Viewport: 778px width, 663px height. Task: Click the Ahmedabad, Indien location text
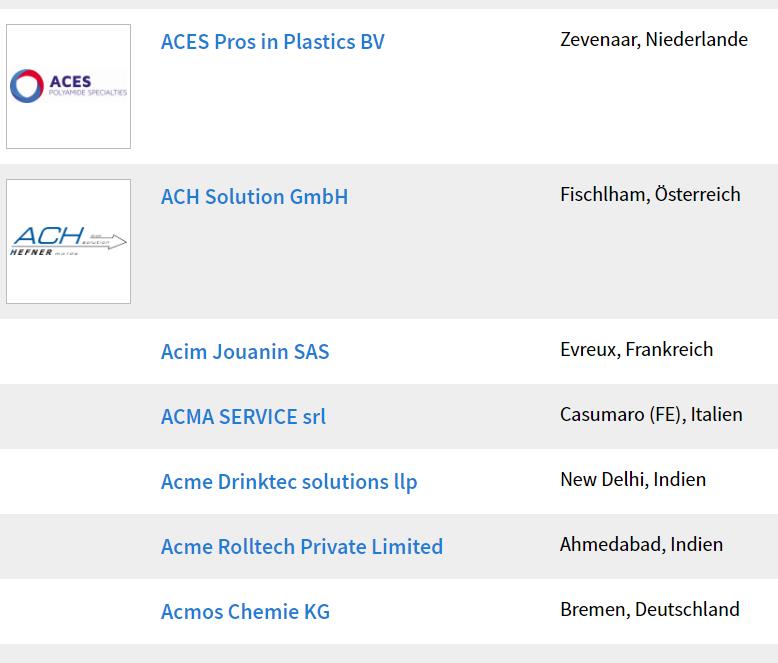tap(641, 544)
